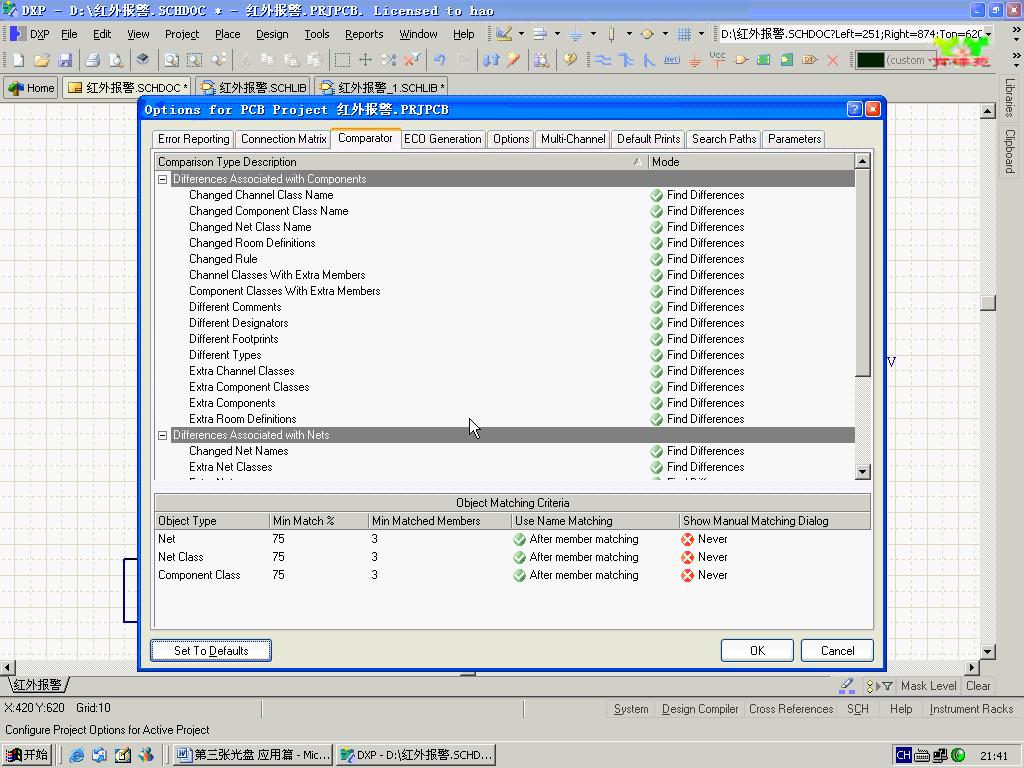Collapse Differences Associated with Nets group
The height and width of the screenshot is (768, 1024).
tap(163, 435)
